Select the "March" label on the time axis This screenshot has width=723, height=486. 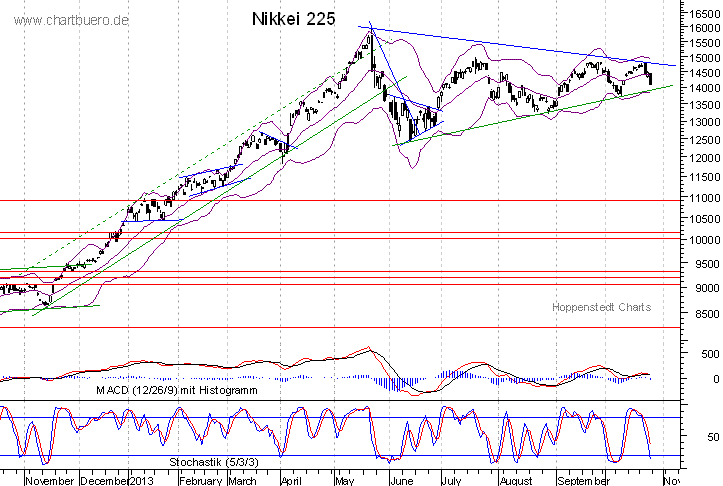tap(243, 481)
